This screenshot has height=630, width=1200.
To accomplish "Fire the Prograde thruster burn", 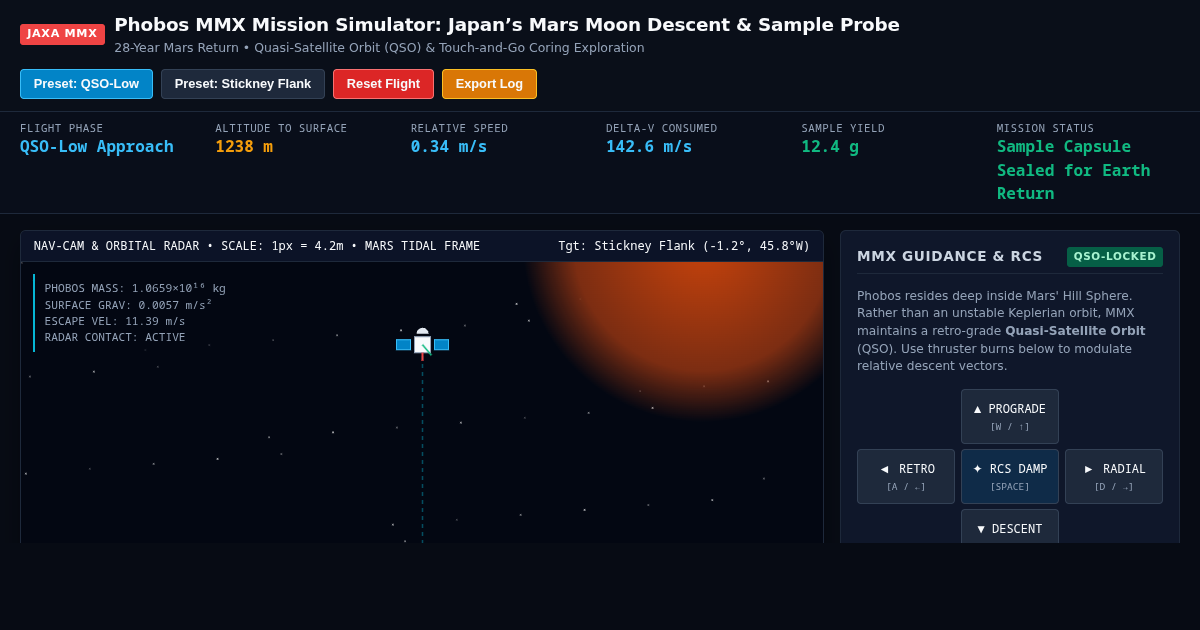I will pyautogui.click(x=1010, y=416).
